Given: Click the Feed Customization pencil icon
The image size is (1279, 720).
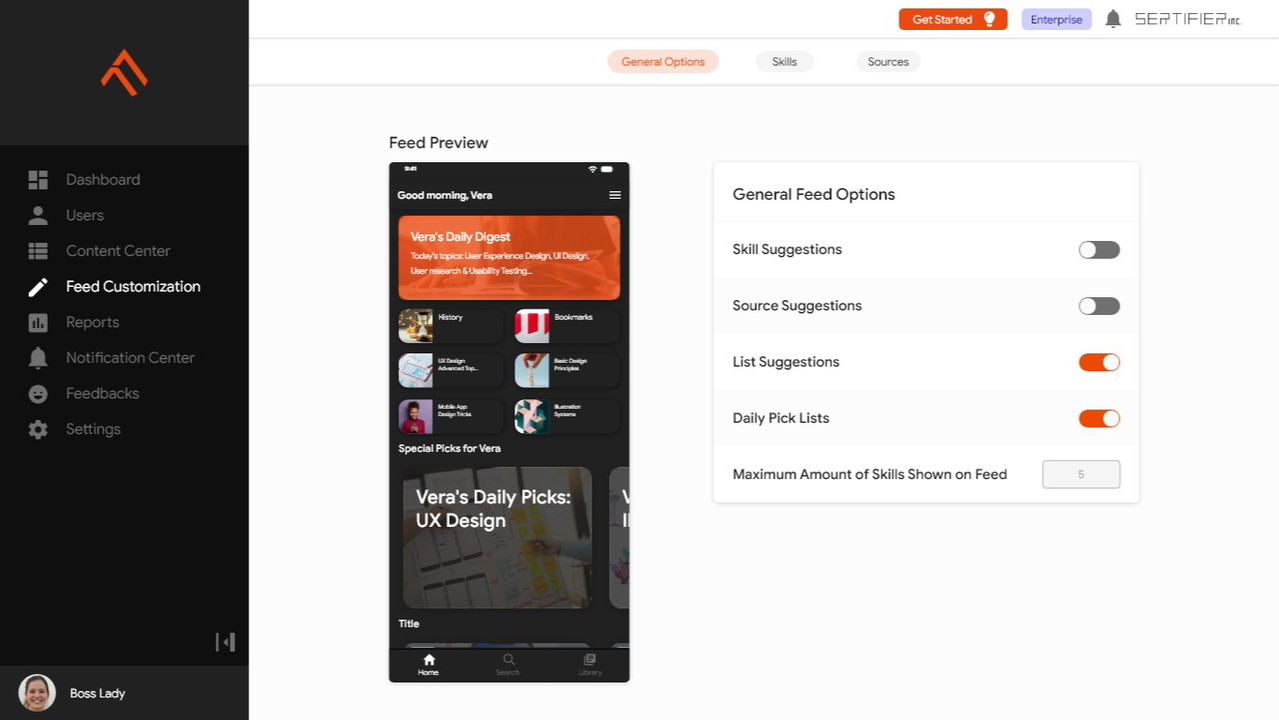Looking at the screenshot, I should tap(38, 287).
